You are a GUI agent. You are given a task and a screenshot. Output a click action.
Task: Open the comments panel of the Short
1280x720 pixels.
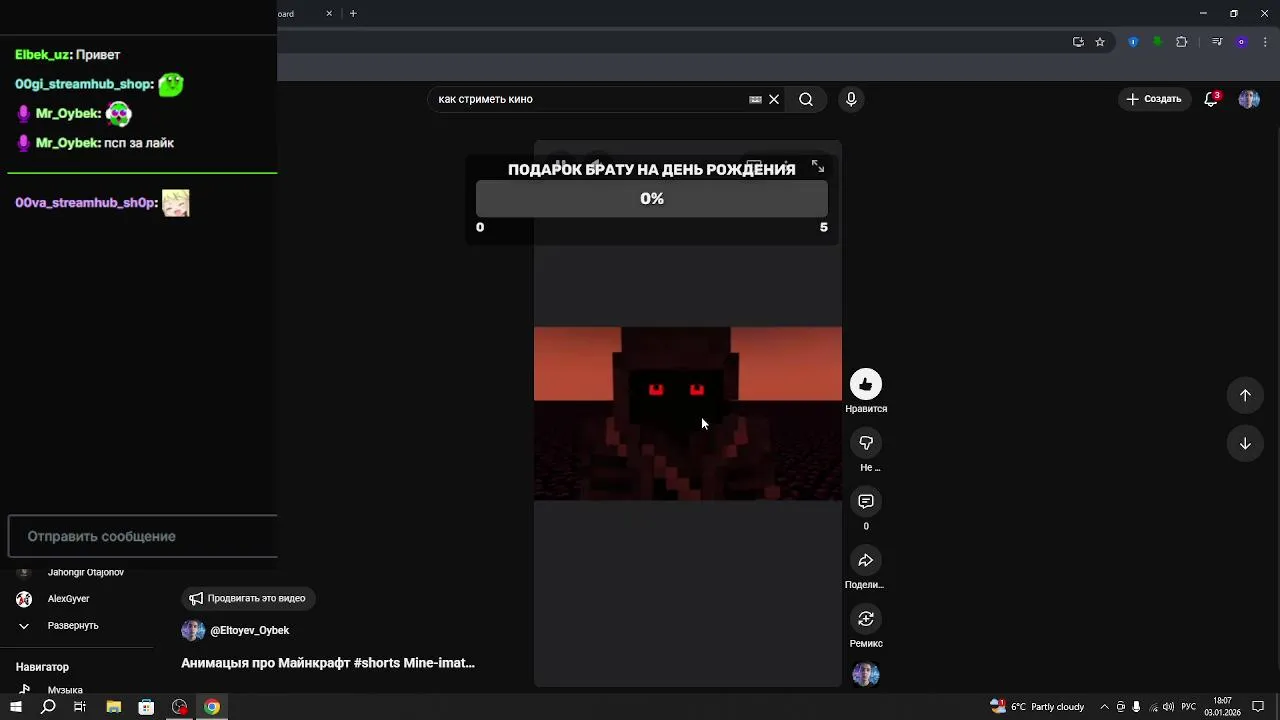[x=866, y=501]
